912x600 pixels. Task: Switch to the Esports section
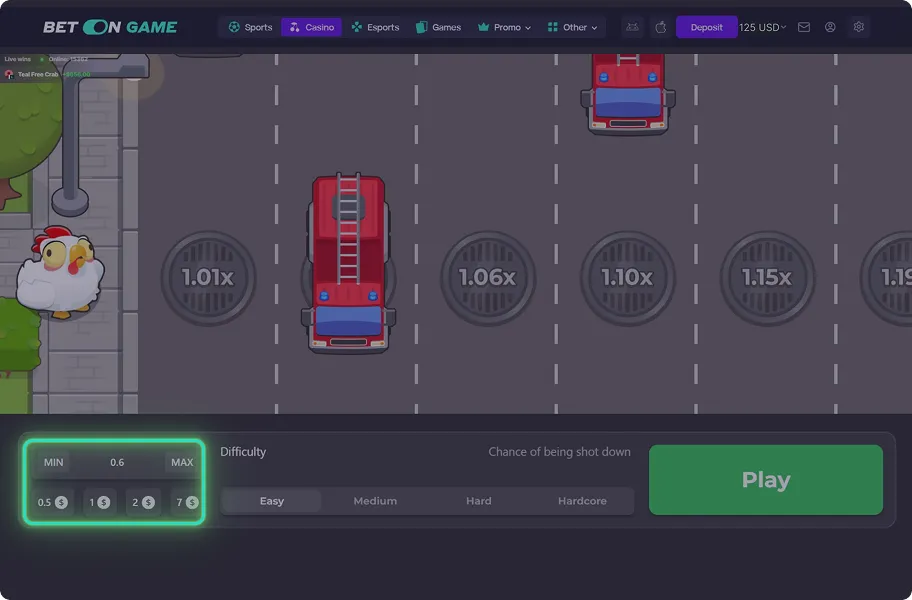click(375, 27)
